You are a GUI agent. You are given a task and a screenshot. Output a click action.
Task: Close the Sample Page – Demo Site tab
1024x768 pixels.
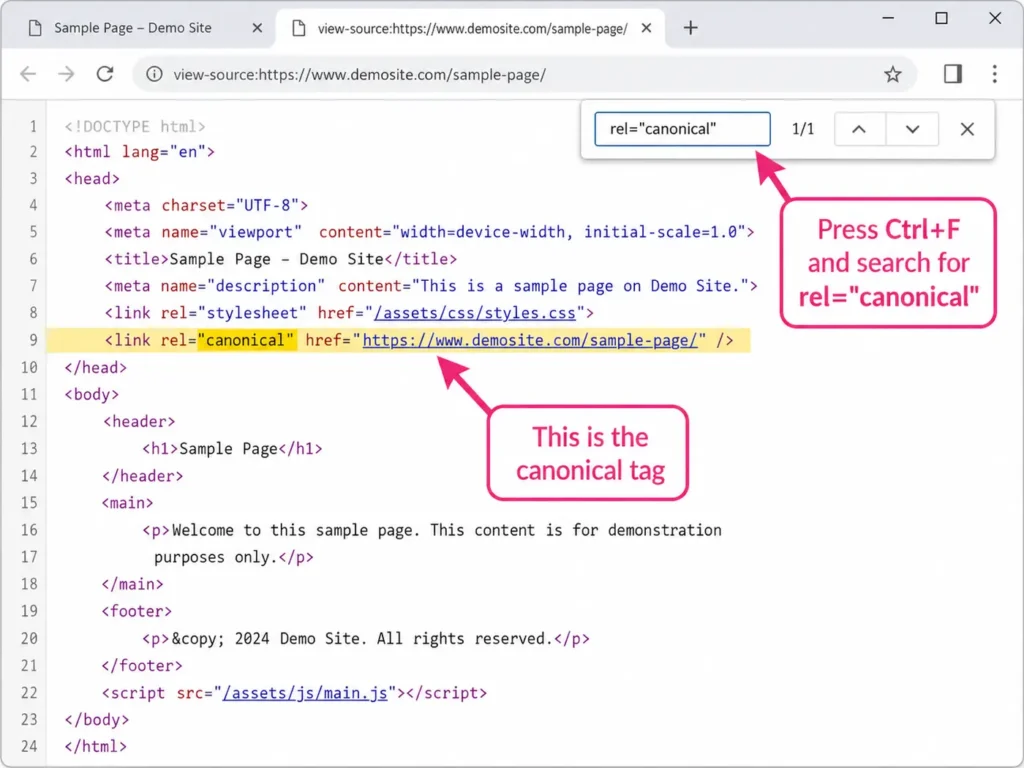coord(257,28)
